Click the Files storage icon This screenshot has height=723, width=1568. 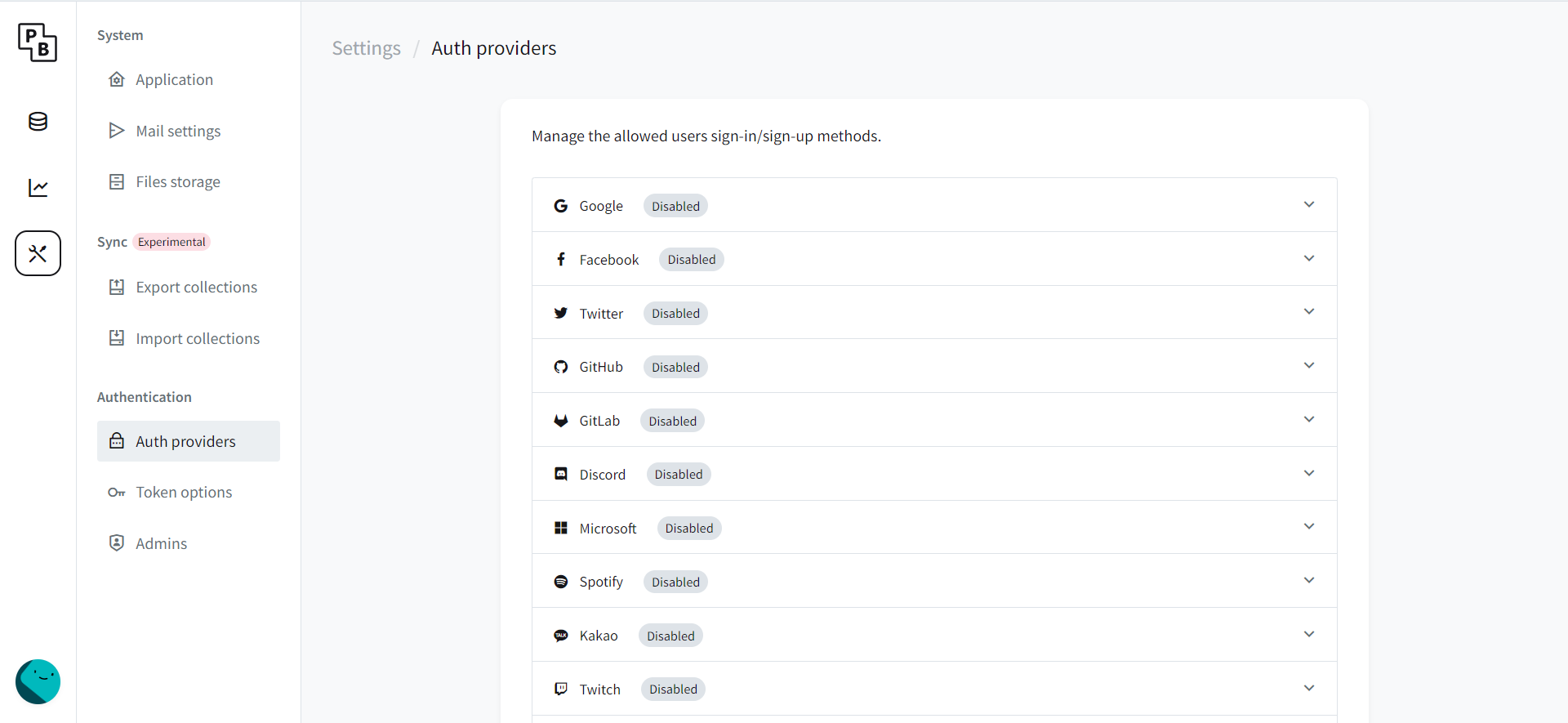pos(117,181)
